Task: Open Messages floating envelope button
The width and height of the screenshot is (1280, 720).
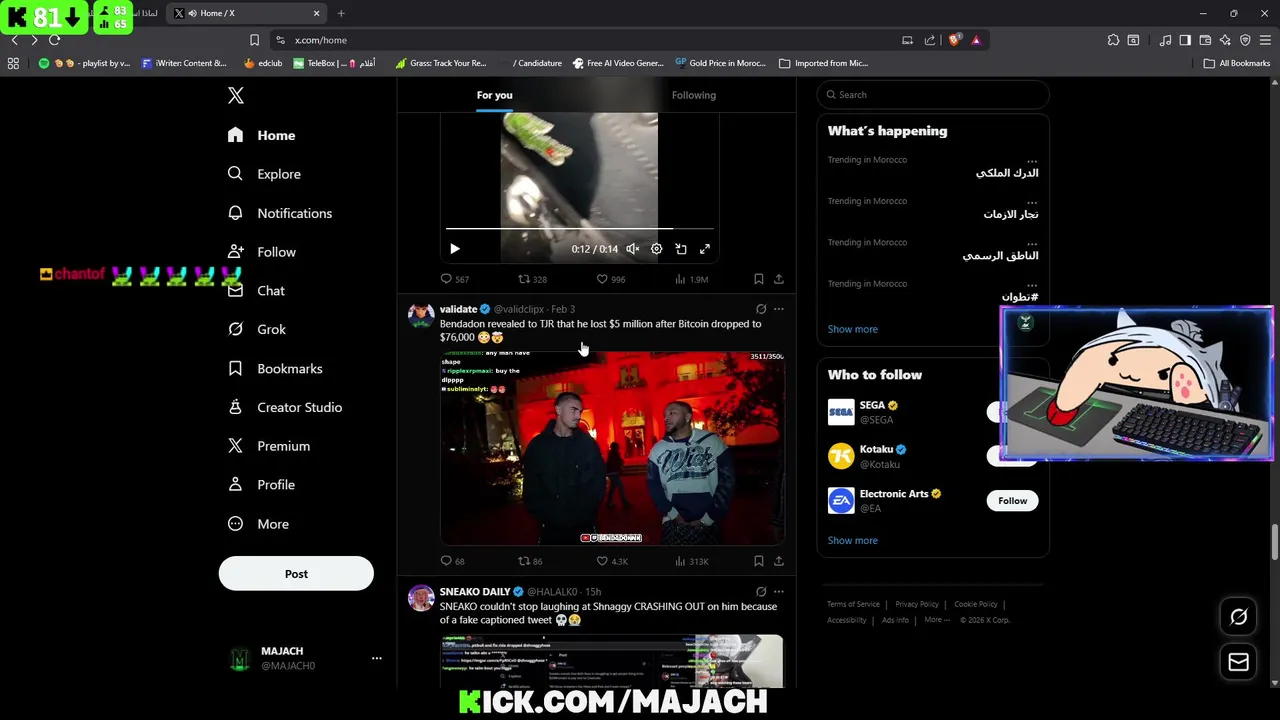Action: click(x=1238, y=662)
